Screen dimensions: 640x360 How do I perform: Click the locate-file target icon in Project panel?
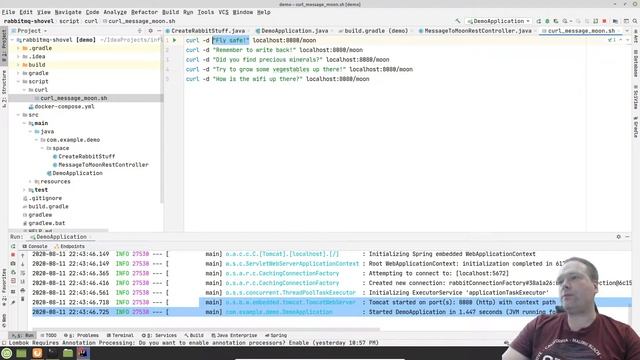(140, 31)
